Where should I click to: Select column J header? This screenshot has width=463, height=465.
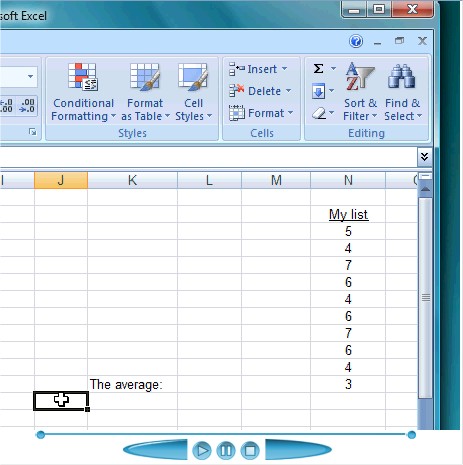(x=61, y=180)
